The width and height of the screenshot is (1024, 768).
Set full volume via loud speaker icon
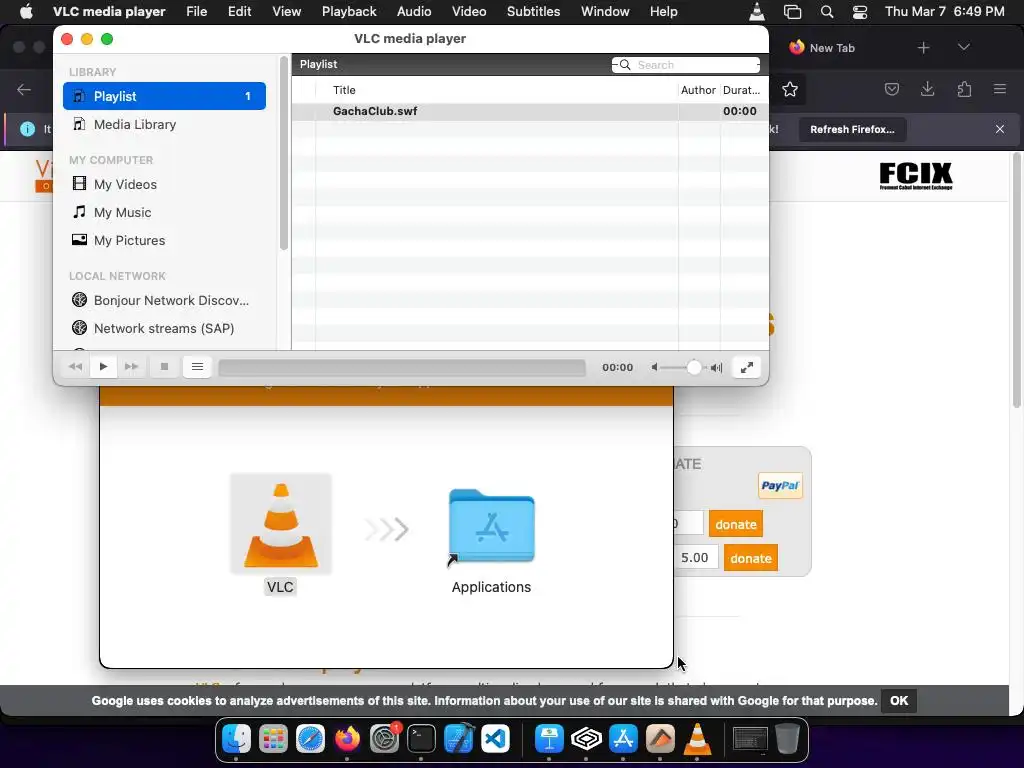point(716,368)
